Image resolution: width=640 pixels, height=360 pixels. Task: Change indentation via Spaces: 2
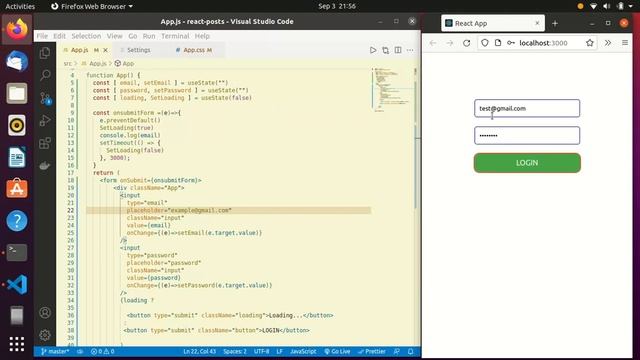coord(235,351)
